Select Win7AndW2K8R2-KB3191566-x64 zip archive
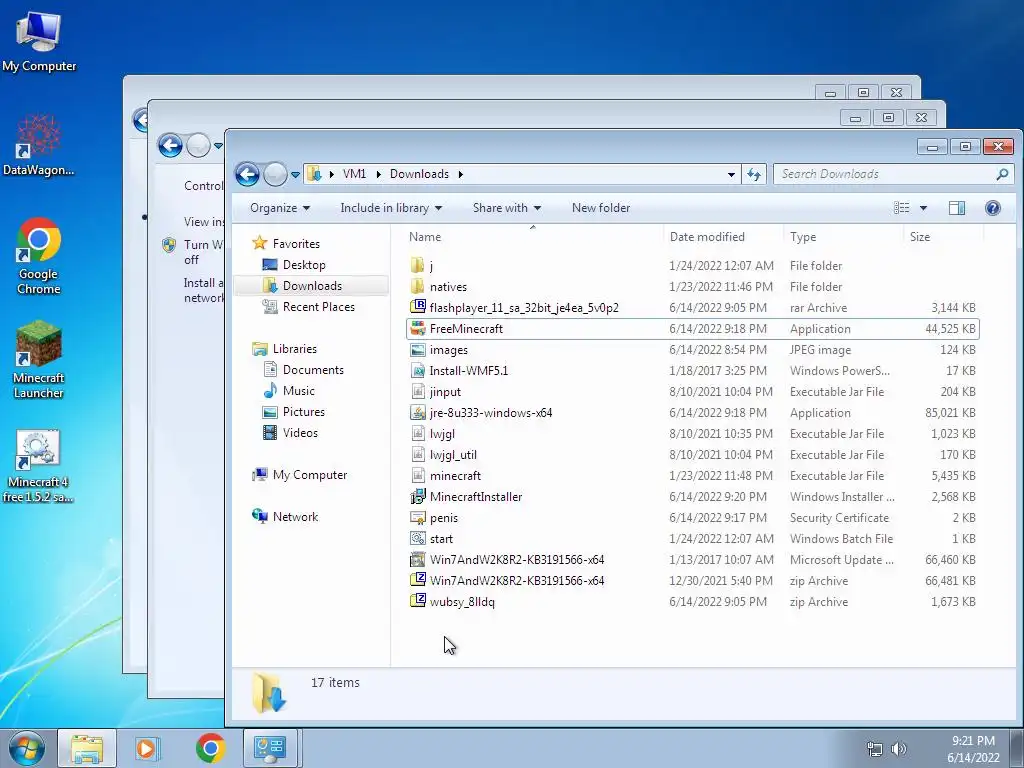The width and height of the screenshot is (1024, 768). [x=517, y=581]
